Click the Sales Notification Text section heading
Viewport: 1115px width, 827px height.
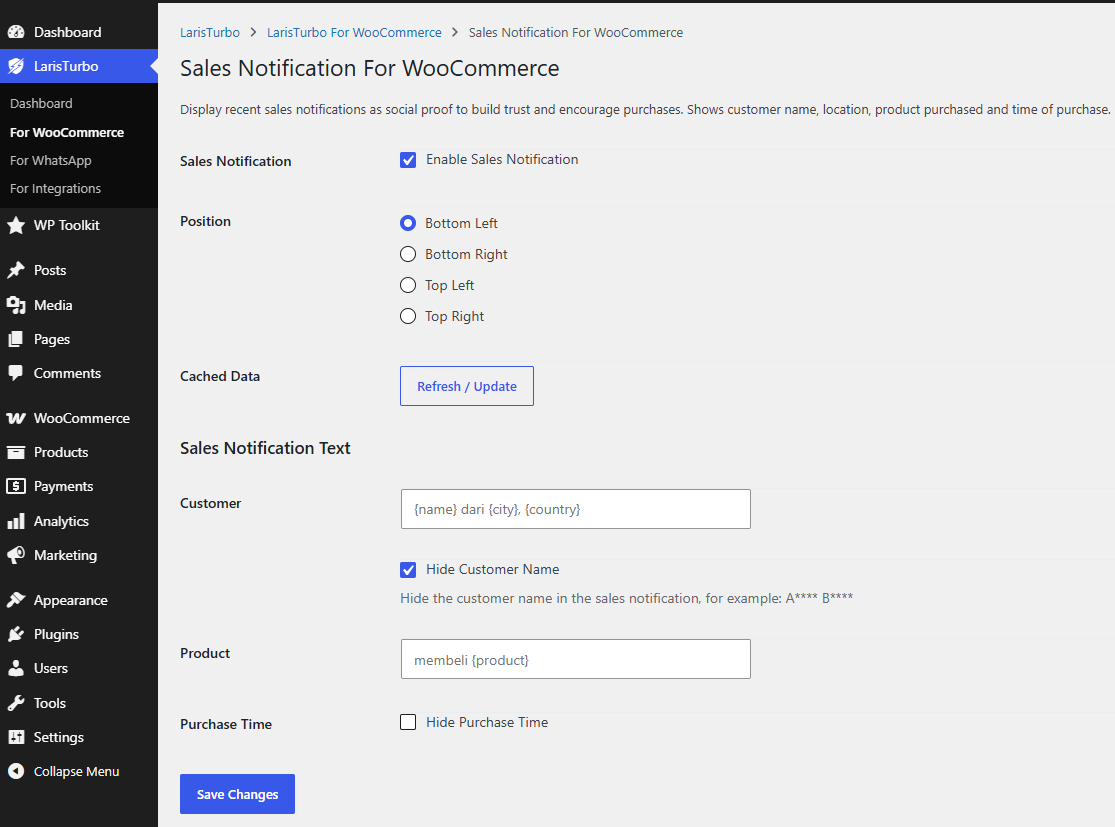[x=265, y=448]
